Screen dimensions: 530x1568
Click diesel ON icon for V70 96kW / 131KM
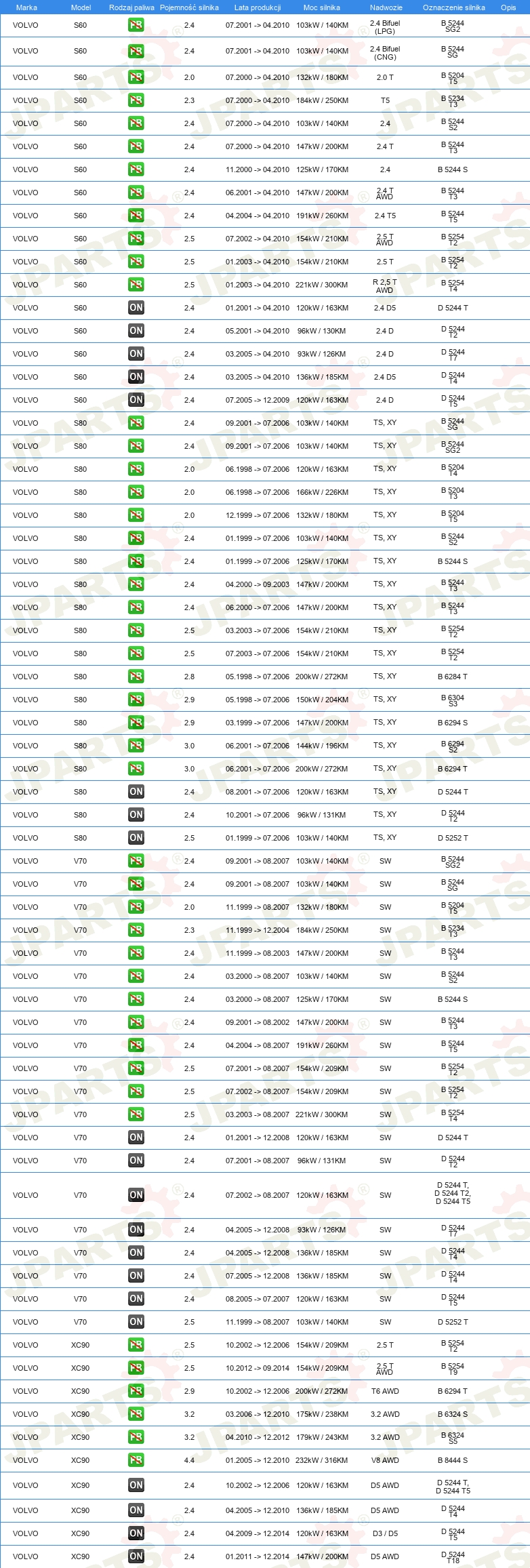[136, 1161]
